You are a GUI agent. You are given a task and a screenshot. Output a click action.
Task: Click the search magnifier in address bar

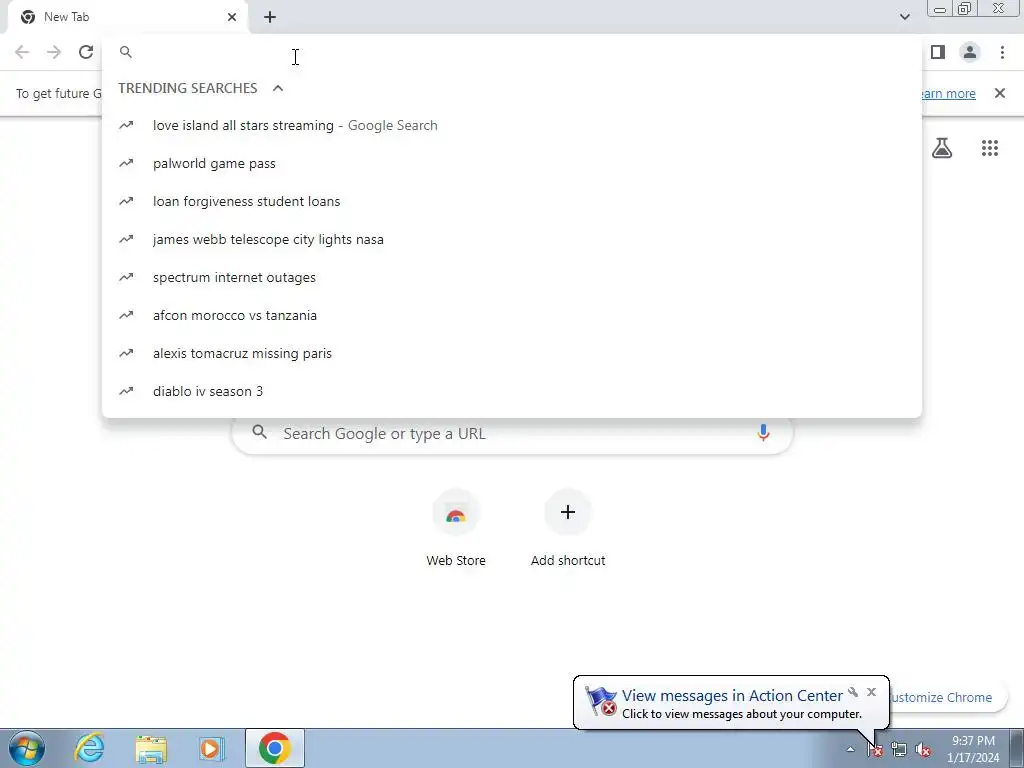[x=126, y=52]
